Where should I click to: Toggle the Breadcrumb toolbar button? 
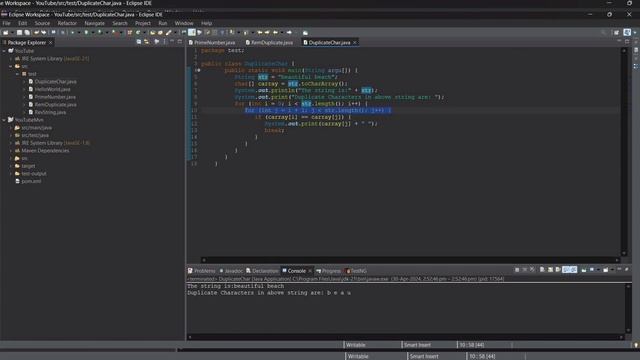pyautogui.click(x=184, y=32)
